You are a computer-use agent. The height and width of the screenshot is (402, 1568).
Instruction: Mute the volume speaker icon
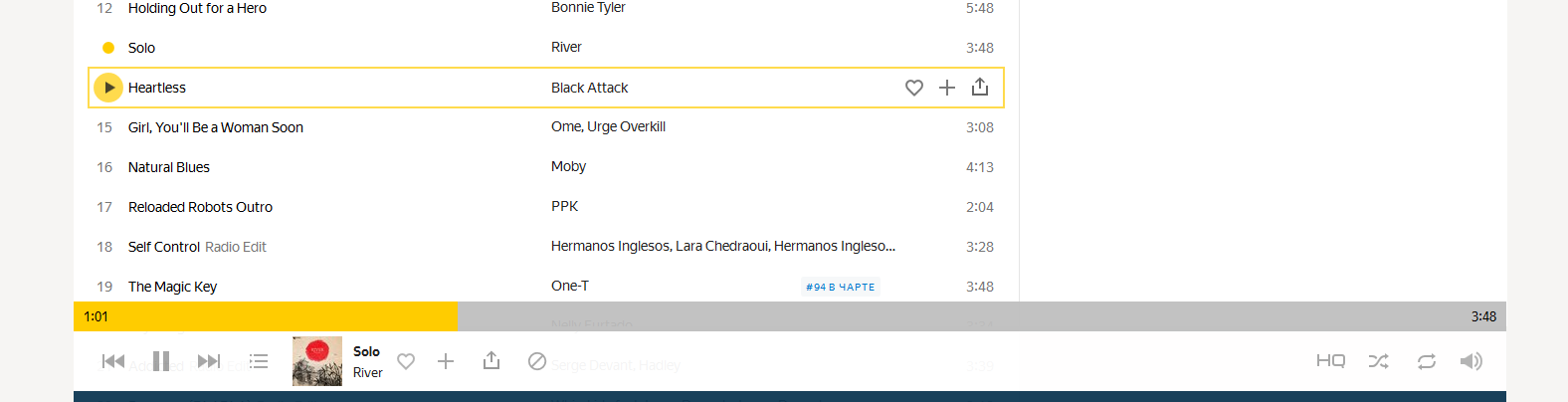(1471, 361)
